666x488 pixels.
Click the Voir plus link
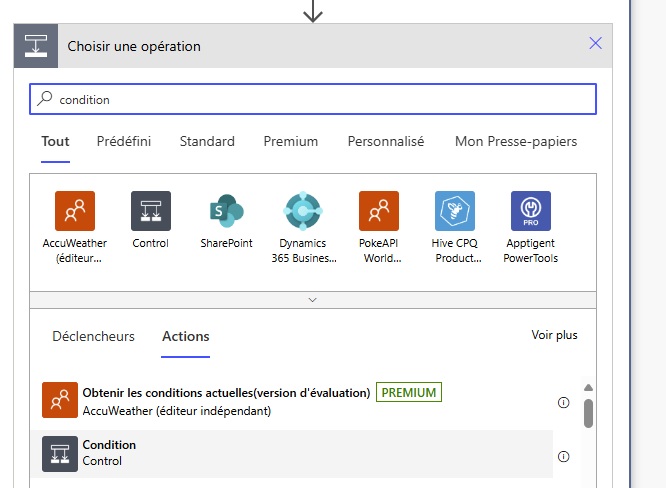554,336
